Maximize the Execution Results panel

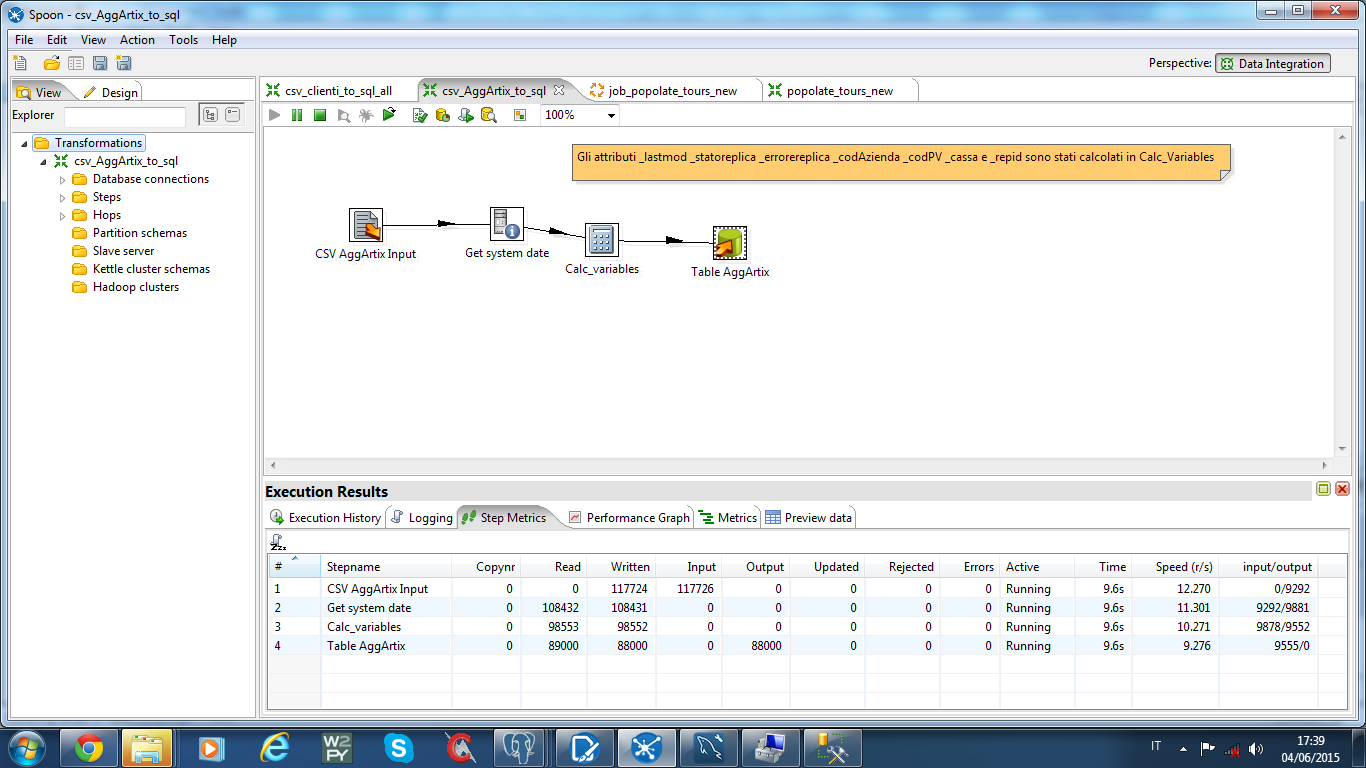(x=1323, y=489)
